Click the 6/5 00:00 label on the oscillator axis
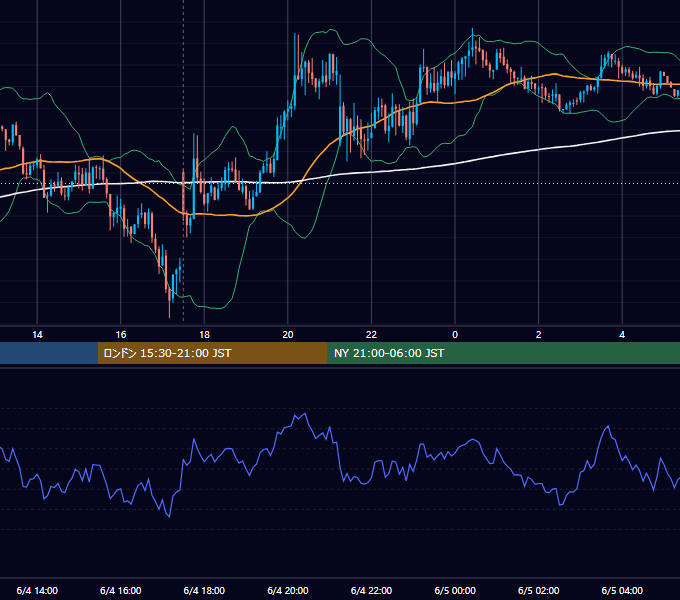The height and width of the screenshot is (600, 680). coord(455,590)
